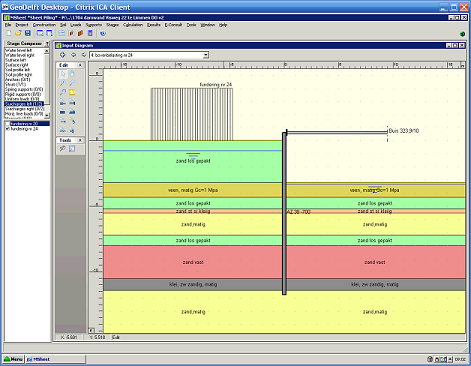Click the New file toolbar icon
Image resolution: width=471 pixels, height=366 pixels.
point(9,33)
